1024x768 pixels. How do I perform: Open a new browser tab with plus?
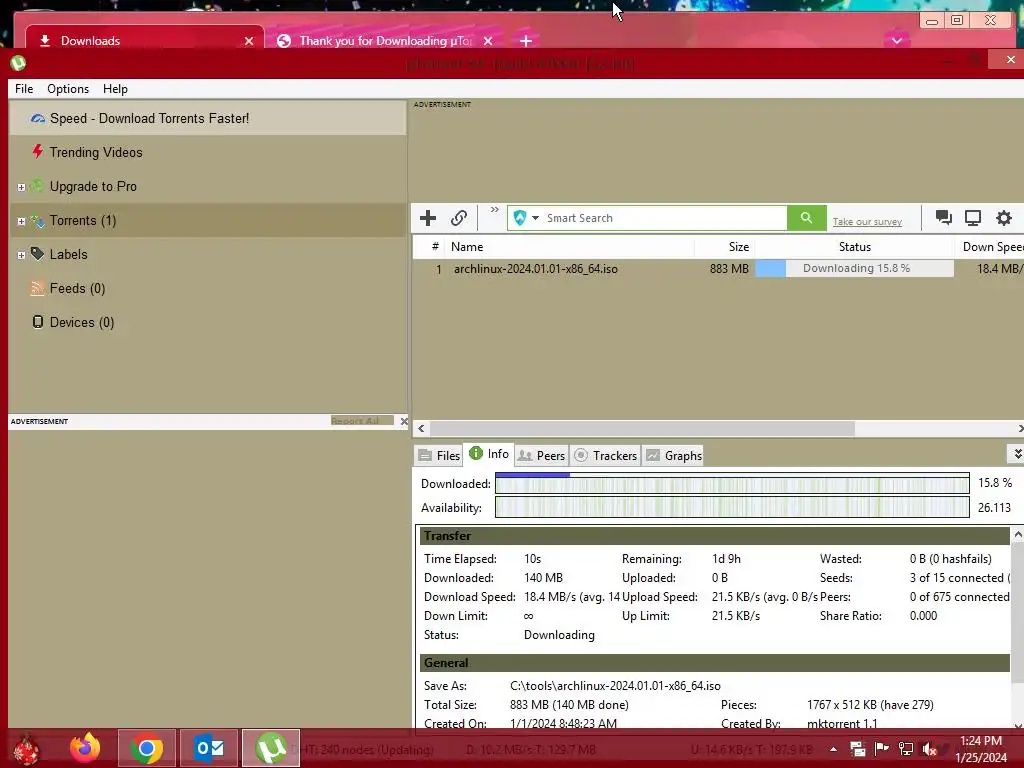tap(526, 41)
